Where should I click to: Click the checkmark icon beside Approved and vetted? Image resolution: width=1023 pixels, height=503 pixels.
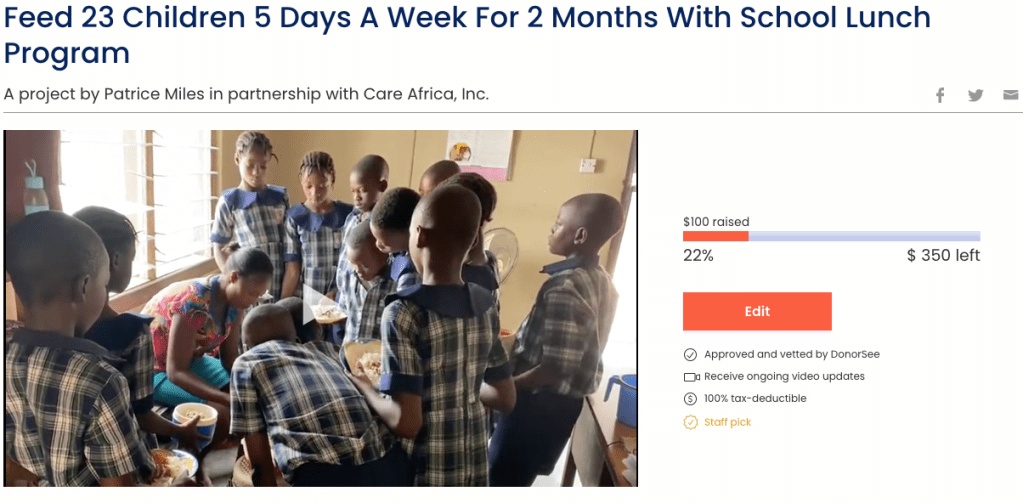(690, 354)
